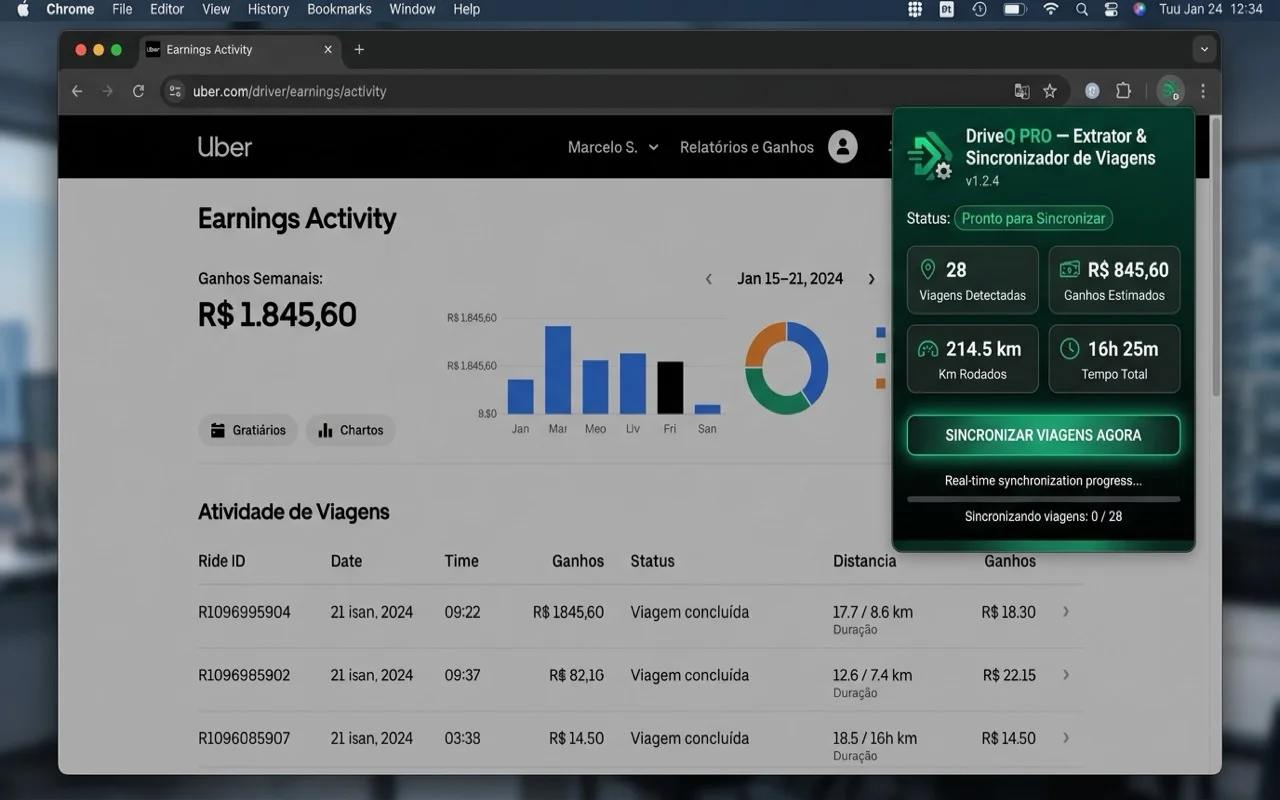Screen dimensions: 1280x800
Task: Sort by the Ride ID column header
Action: [x=222, y=561]
